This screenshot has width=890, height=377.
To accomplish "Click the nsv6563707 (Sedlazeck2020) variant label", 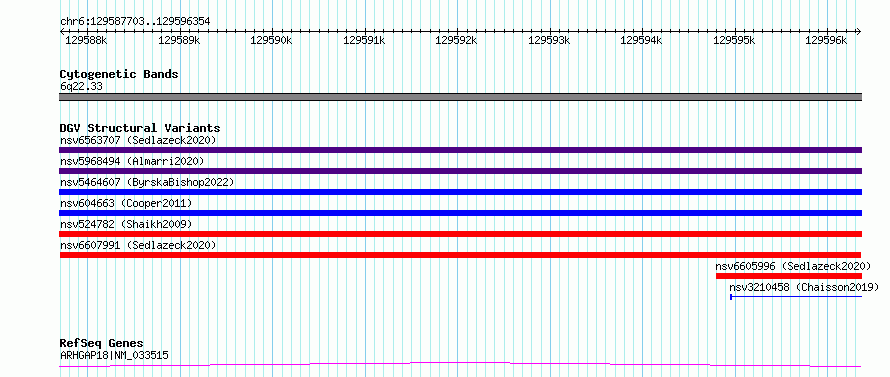I will coord(138,140).
